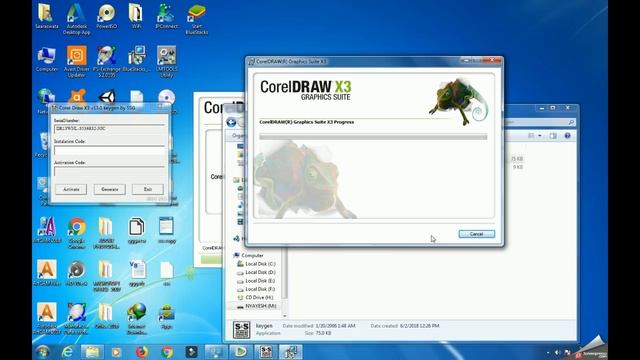Open the Computer desktop icon
This screenshot has height=360, width=640.
point(47,60)
